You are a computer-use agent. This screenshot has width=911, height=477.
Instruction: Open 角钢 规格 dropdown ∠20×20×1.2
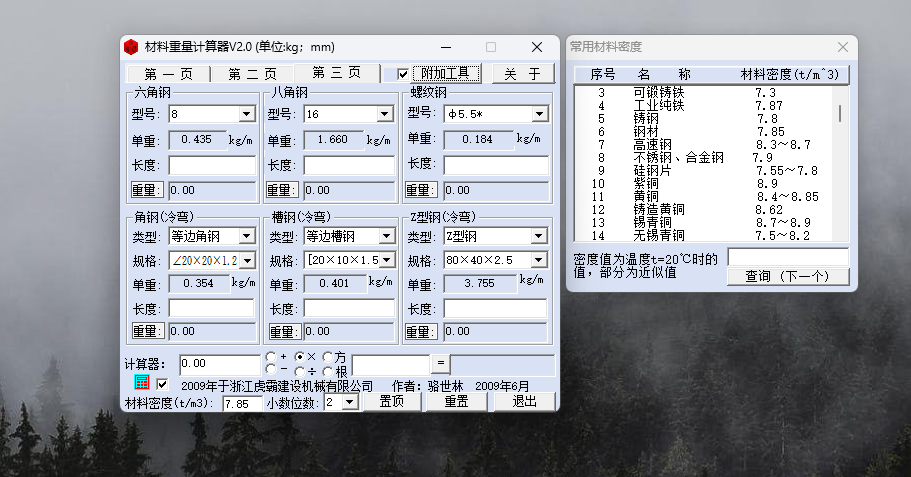click(x=248, y=261)
